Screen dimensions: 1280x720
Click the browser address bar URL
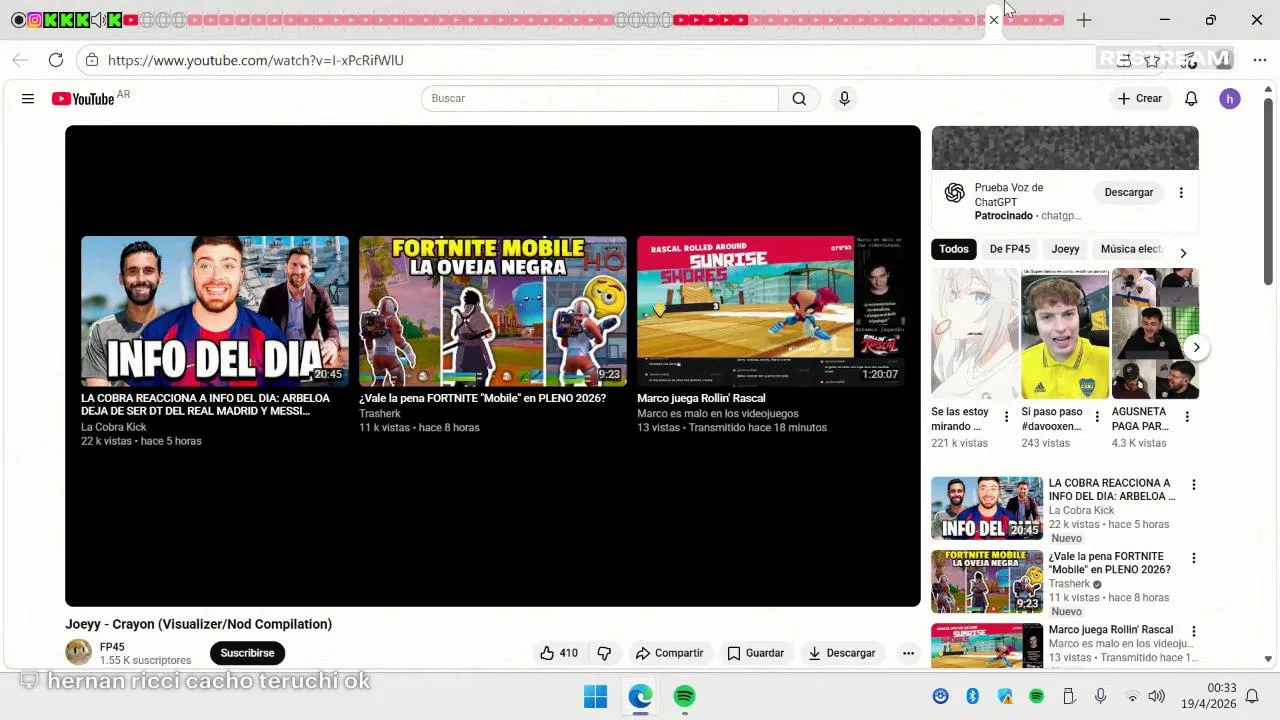(x=256, y=60)
